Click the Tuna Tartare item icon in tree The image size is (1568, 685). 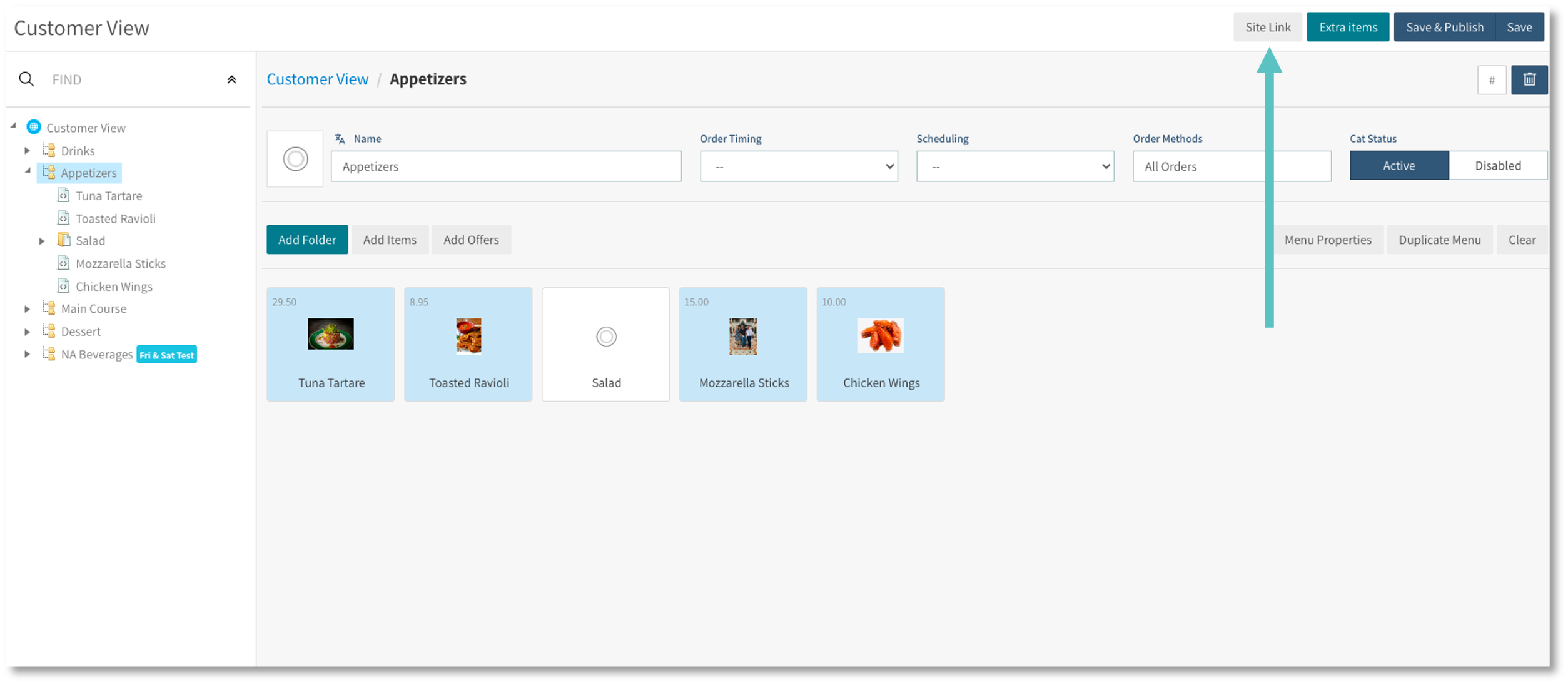tap(63, 196)
